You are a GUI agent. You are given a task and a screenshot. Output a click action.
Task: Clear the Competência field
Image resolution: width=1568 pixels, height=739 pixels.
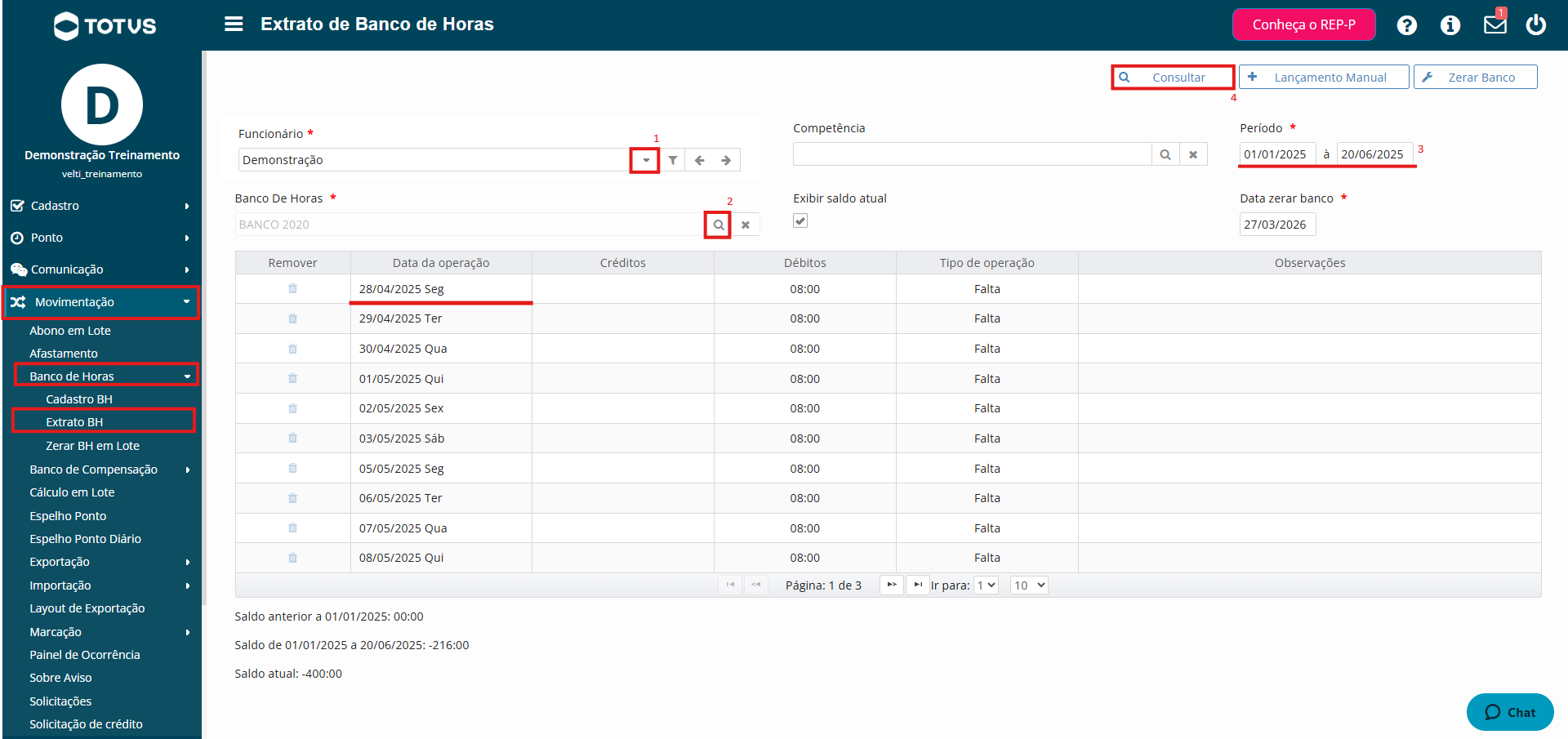[1193, 154]
